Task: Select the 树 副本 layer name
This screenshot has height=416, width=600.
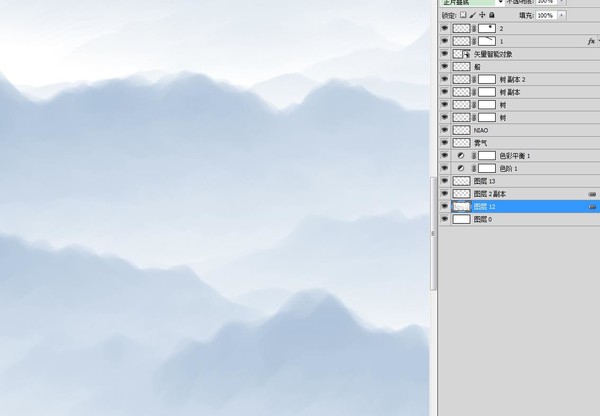Action: coord(510,92)
